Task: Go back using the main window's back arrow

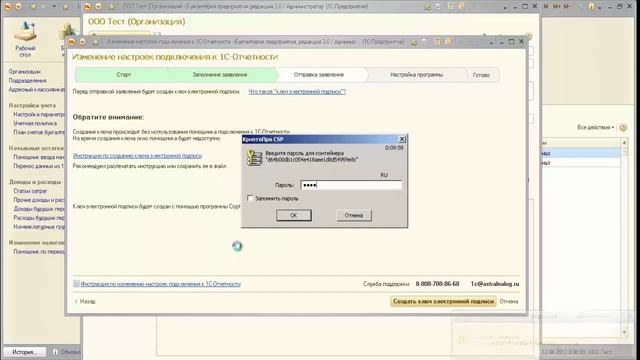Action: pos(33,7)
